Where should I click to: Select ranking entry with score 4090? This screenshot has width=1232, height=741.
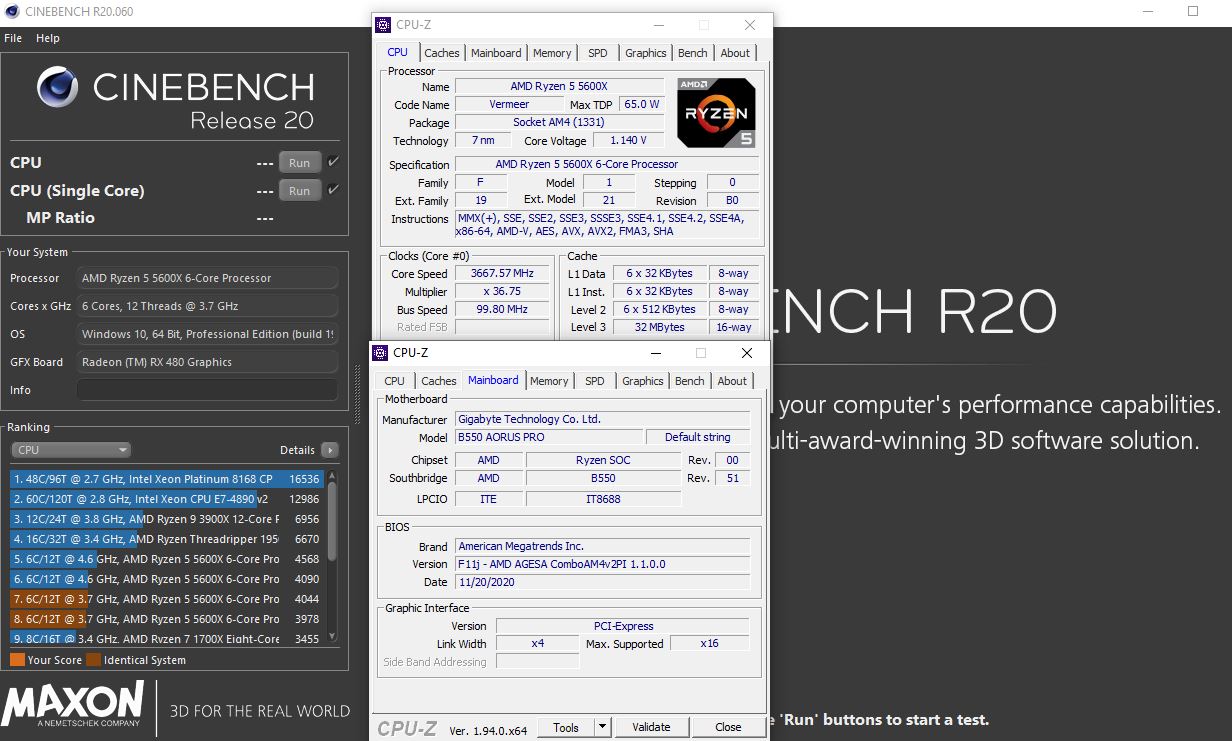(x=166, y=579)
